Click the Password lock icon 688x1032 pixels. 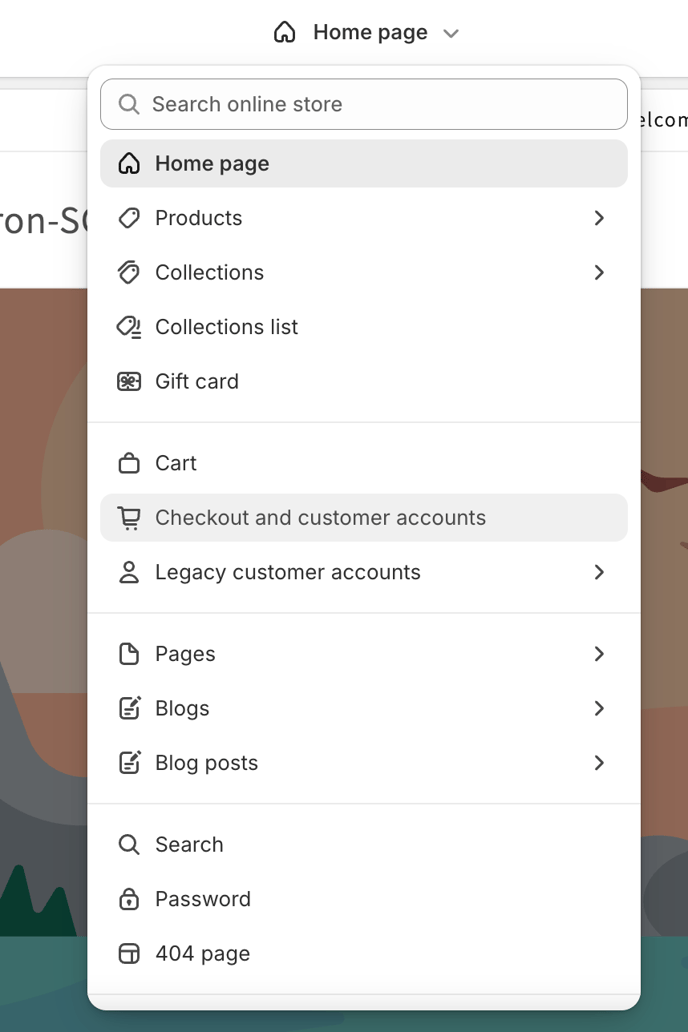pyautogui.click(x=129, y=899)
